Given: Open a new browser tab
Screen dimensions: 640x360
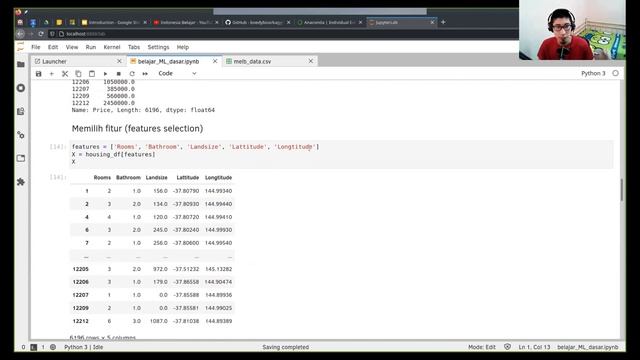Looking at the screenshot, I should coord(443,22).
